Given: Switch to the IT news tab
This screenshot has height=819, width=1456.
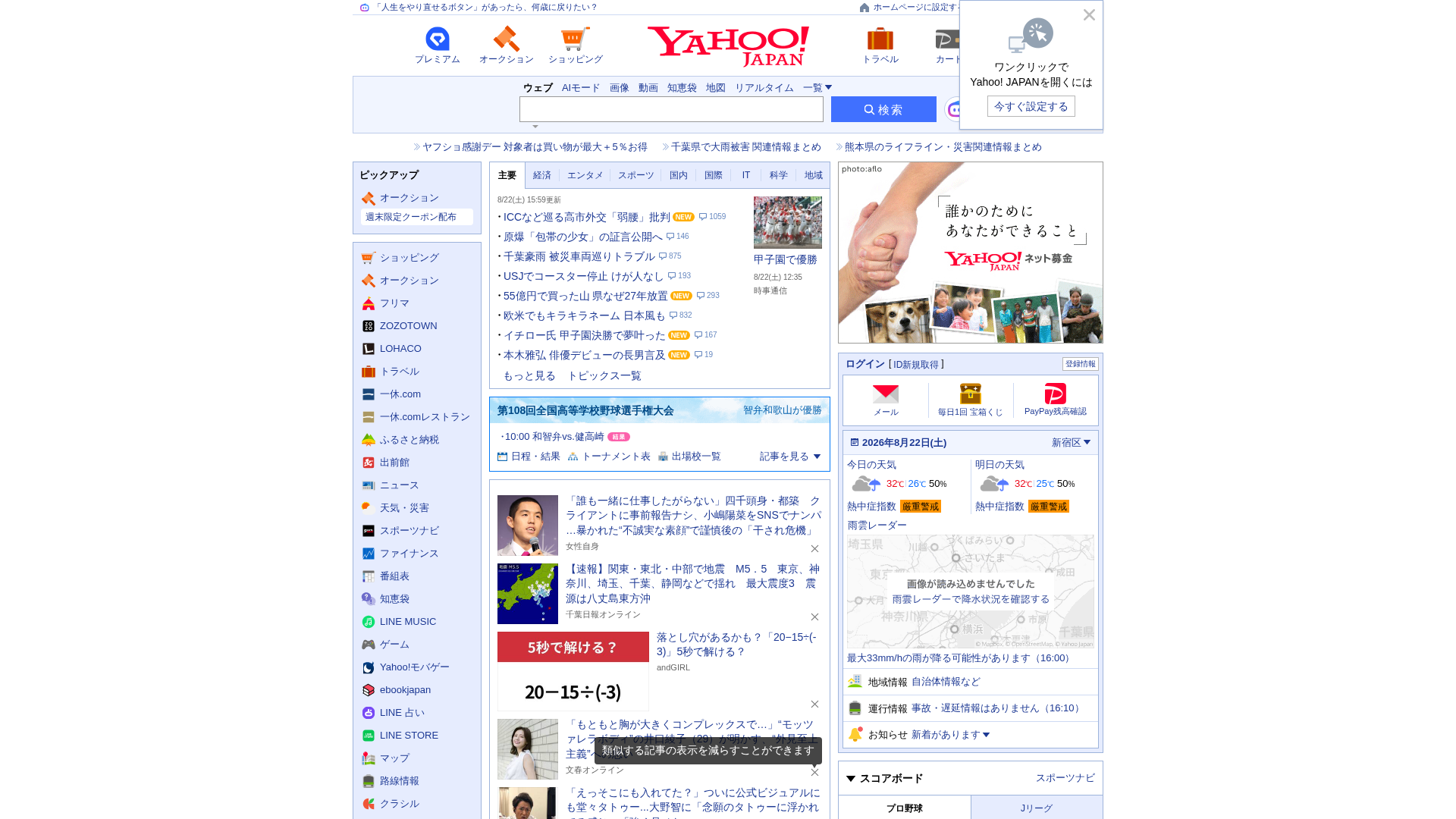Looking at the screenshot, I should coord(746,175).
